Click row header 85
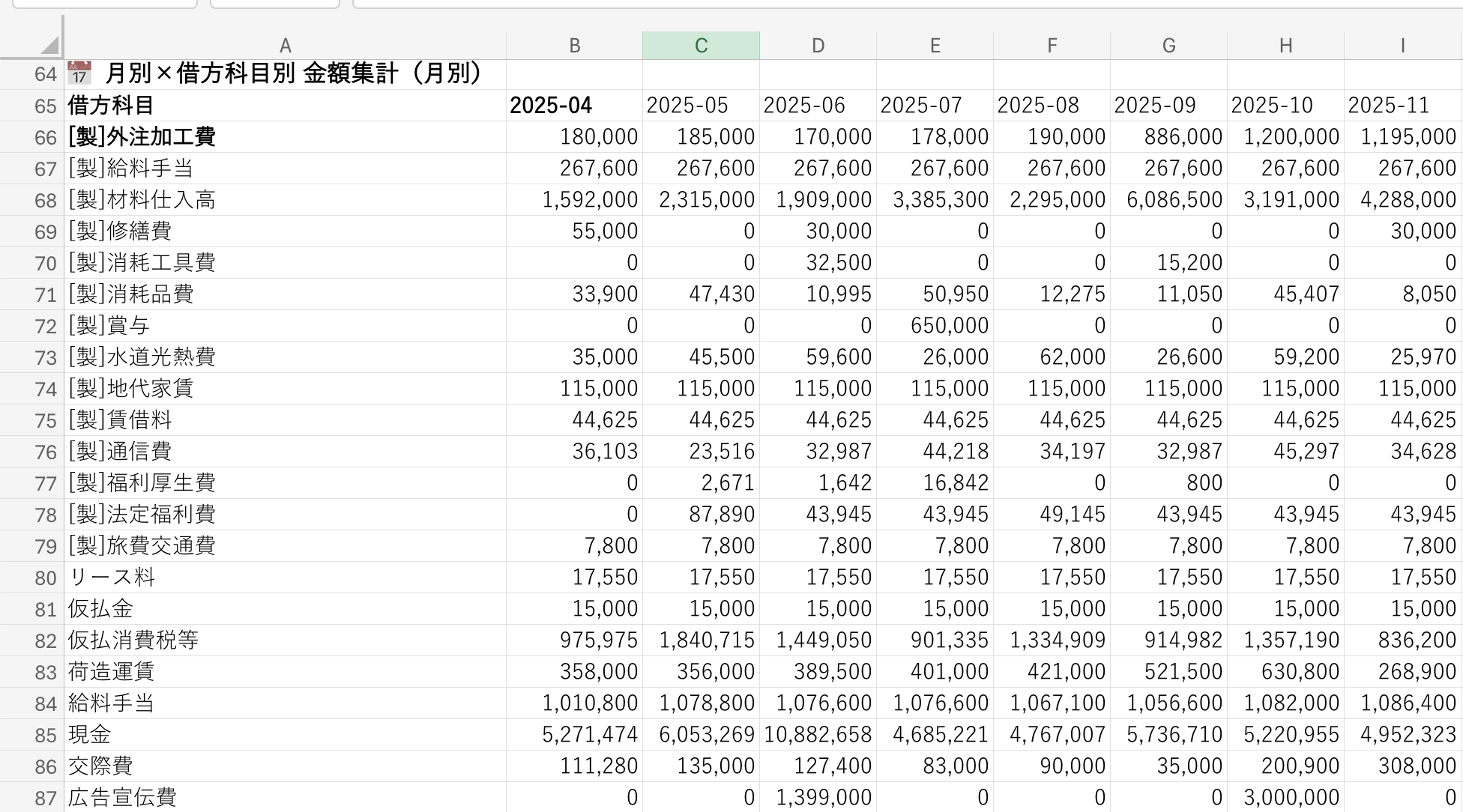This screenshot has width=1463, height=812. click(x=45, y=736)
